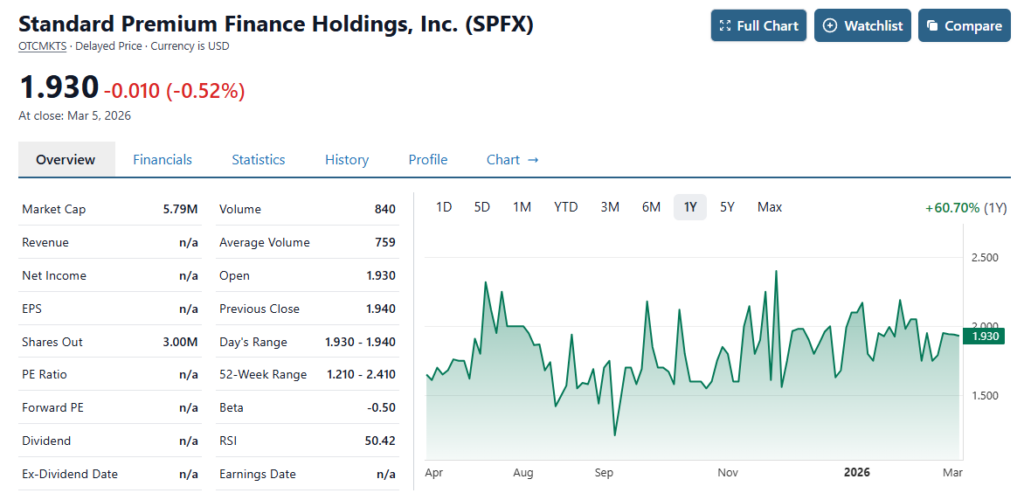Select the 5D chart range

pyautogui.click(x=482, y=207)
